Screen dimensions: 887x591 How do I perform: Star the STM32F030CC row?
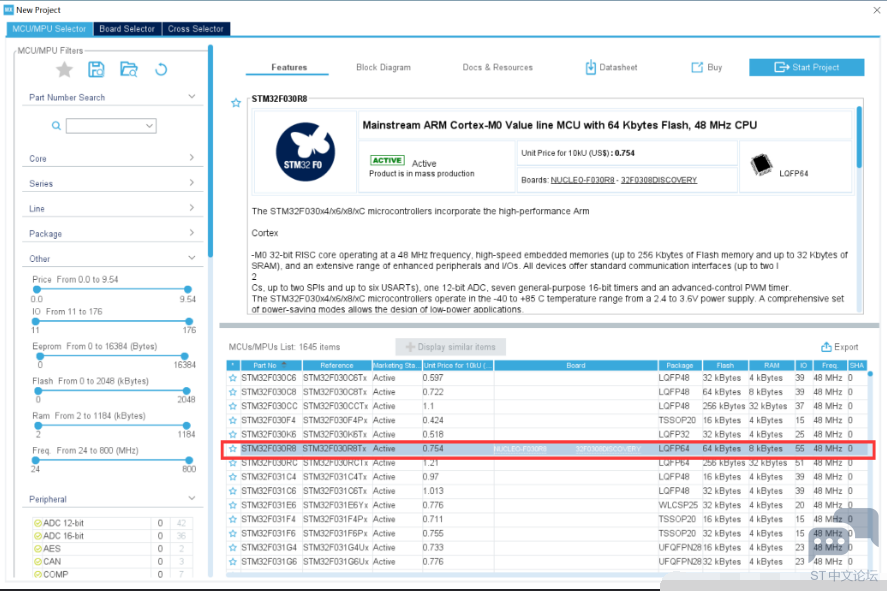pos(232,406)
